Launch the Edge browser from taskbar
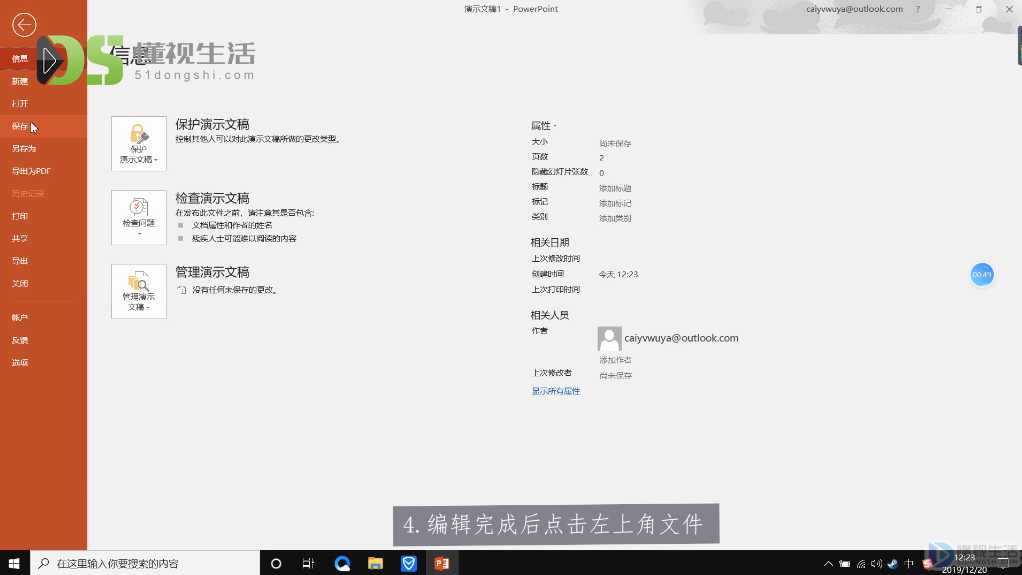Image resolution: width=1022 pixels, height=575 pixels. (x=342, y=563)
